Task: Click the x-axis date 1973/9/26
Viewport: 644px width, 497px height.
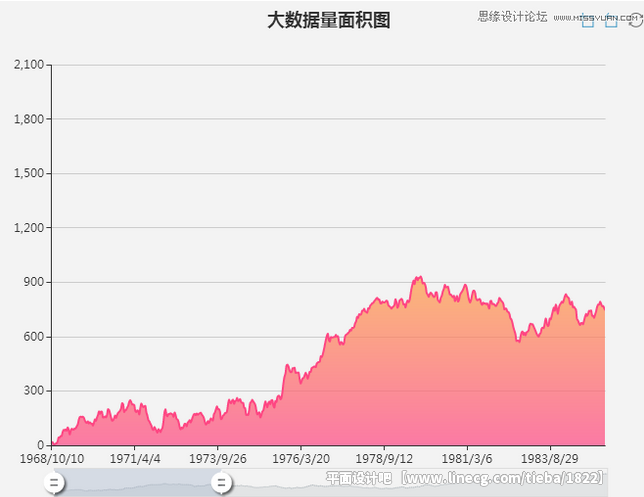Action: click(218, 459)
